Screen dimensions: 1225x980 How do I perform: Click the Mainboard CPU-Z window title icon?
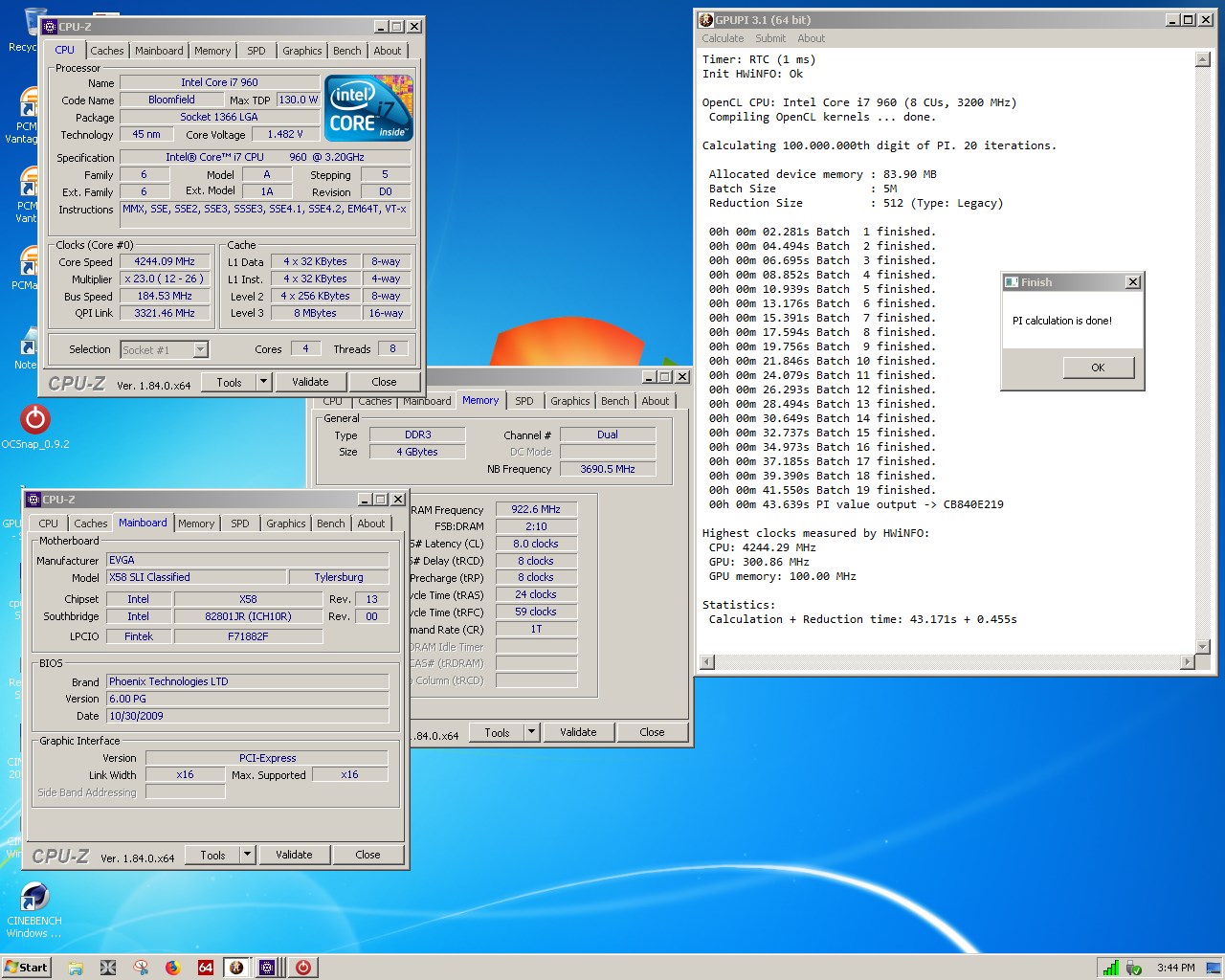pyautogui.click(x=34, y=500)
